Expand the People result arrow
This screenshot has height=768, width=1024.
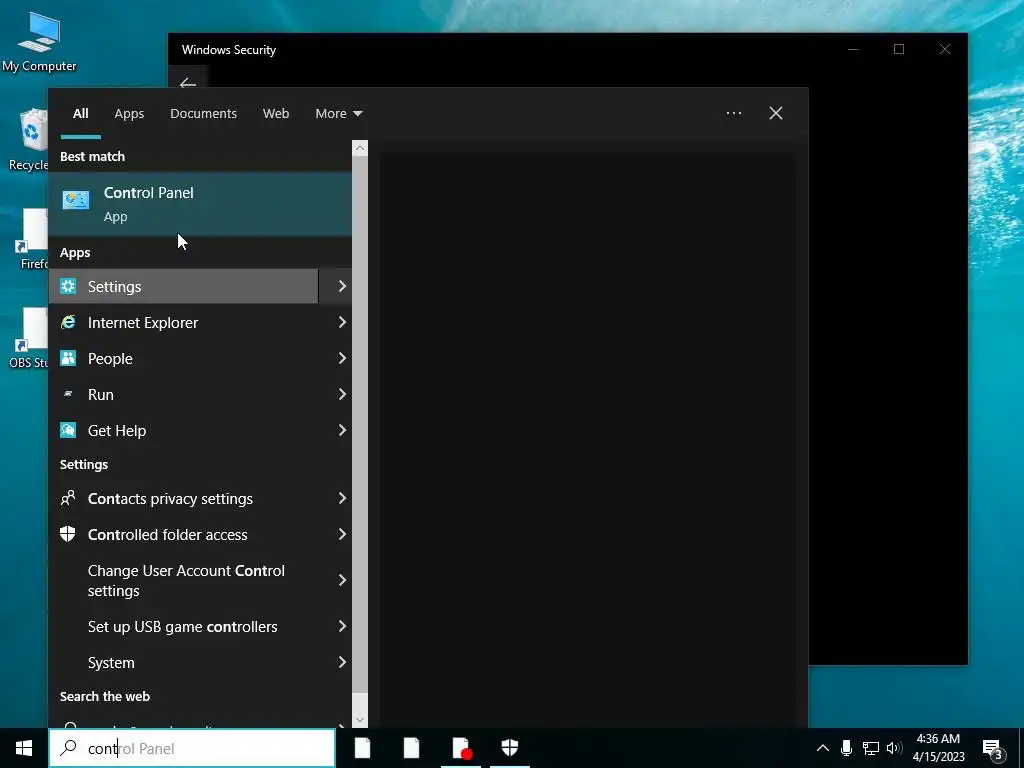[x=342, y=358]
